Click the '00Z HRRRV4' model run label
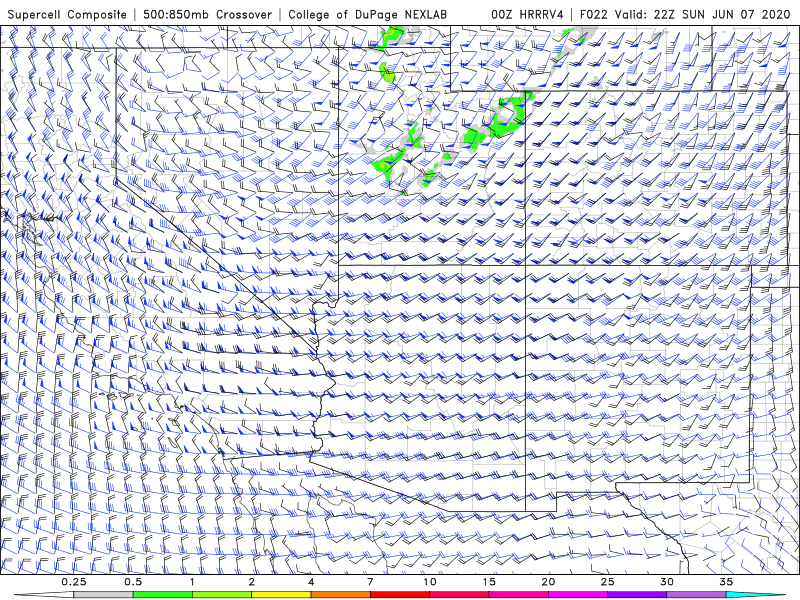 (527, 15)
